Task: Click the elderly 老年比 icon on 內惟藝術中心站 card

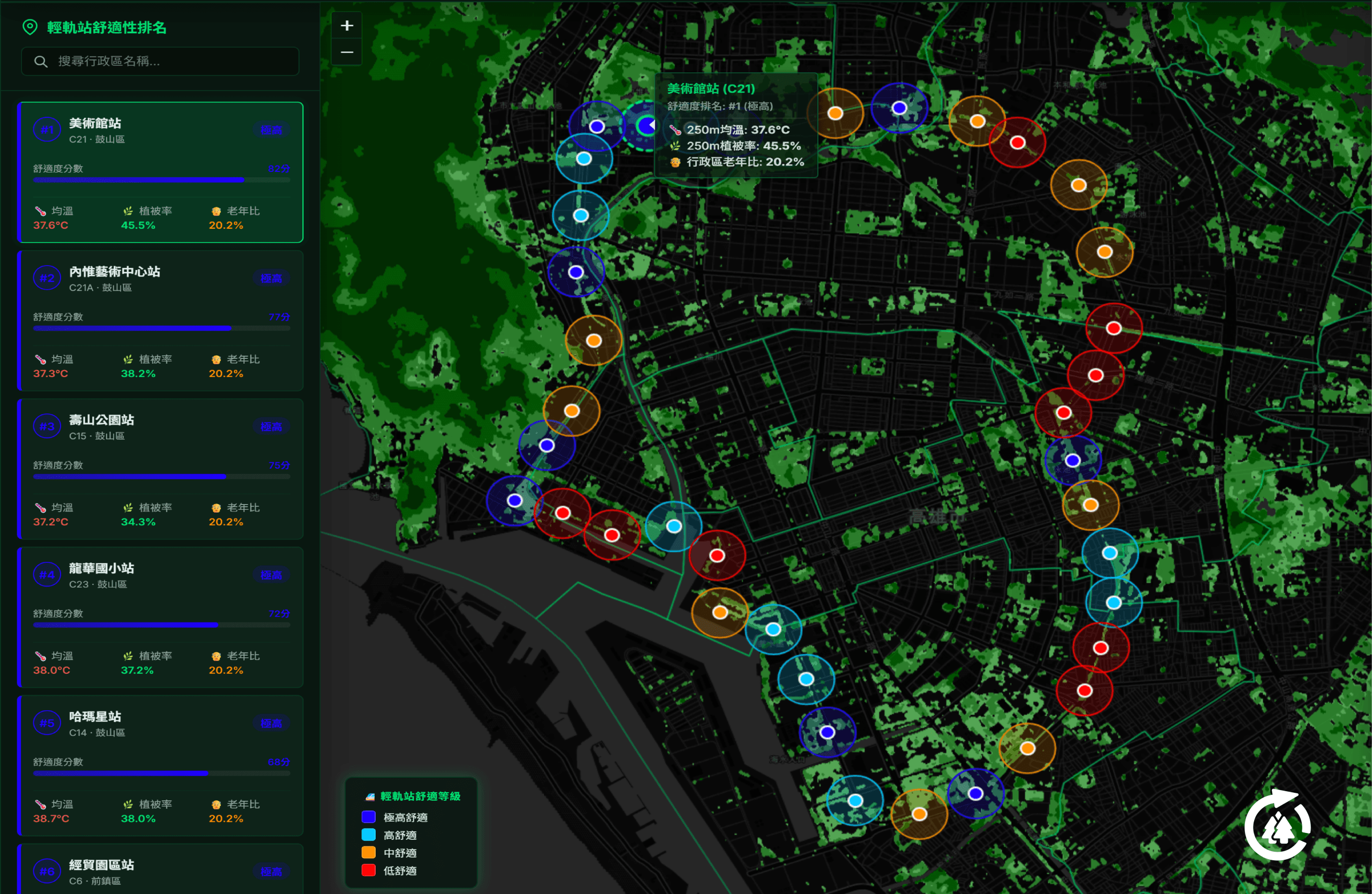Action: [216, 359]
